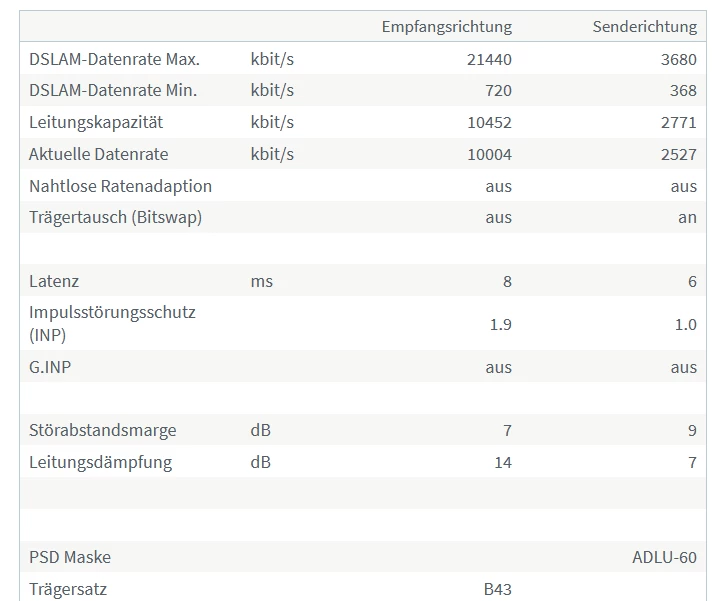Click the Impulsstörungsschutz (INP) label
This screenshot has height=601, width=726.
(112, 323)
